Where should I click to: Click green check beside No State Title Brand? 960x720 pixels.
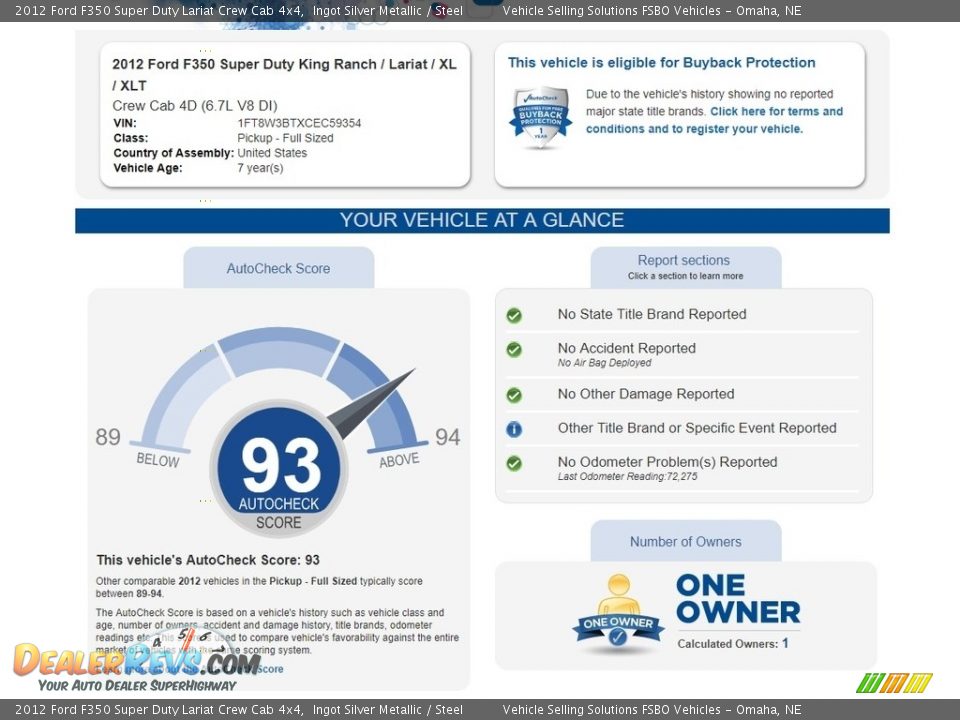[514, 315]
